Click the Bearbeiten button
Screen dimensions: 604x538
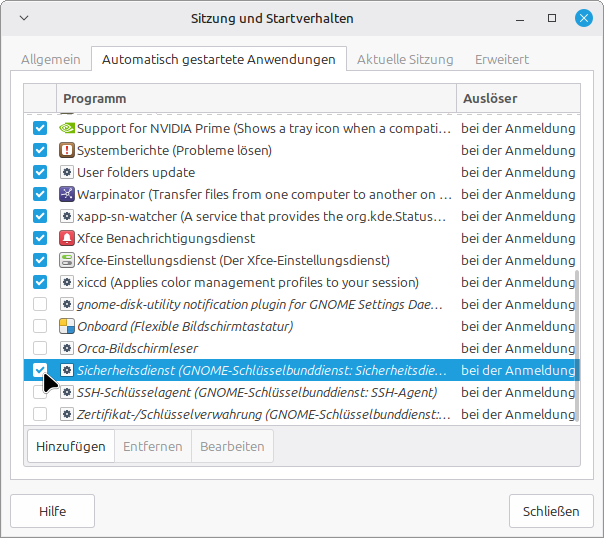[x=232, y=446]
